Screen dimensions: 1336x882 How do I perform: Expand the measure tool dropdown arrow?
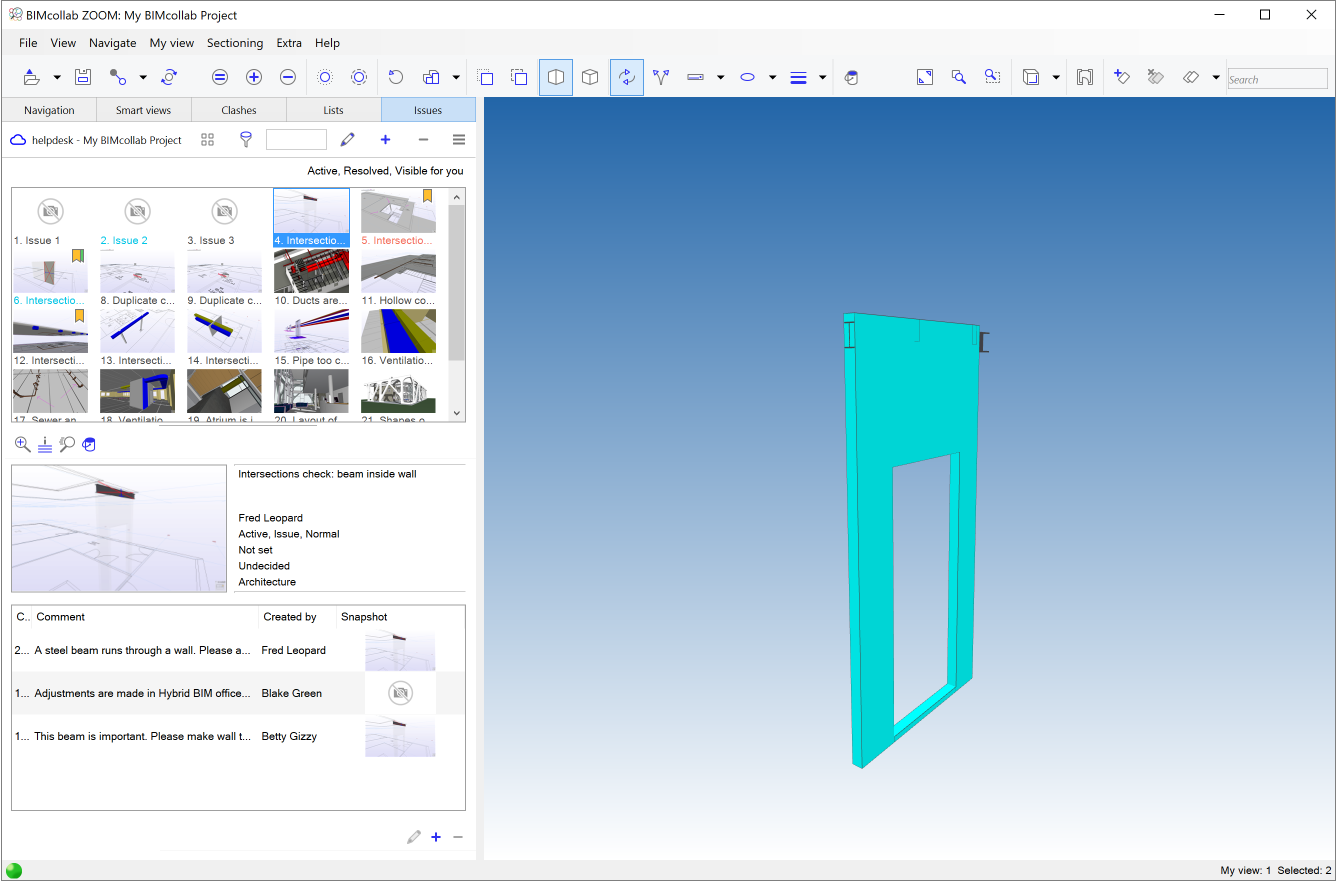click(720, 78)
